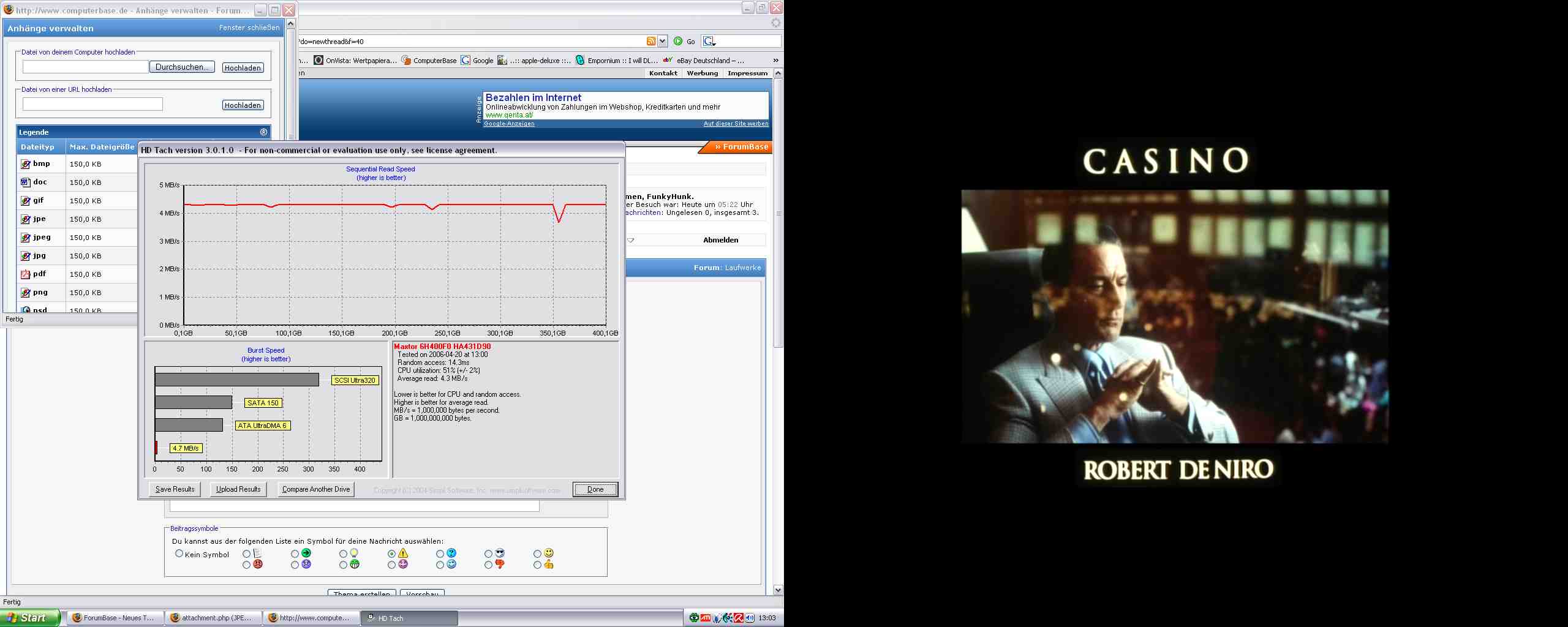Open the address bar history dropdown
Viewport: 1568px width, 627px height.
coord(662,41)
